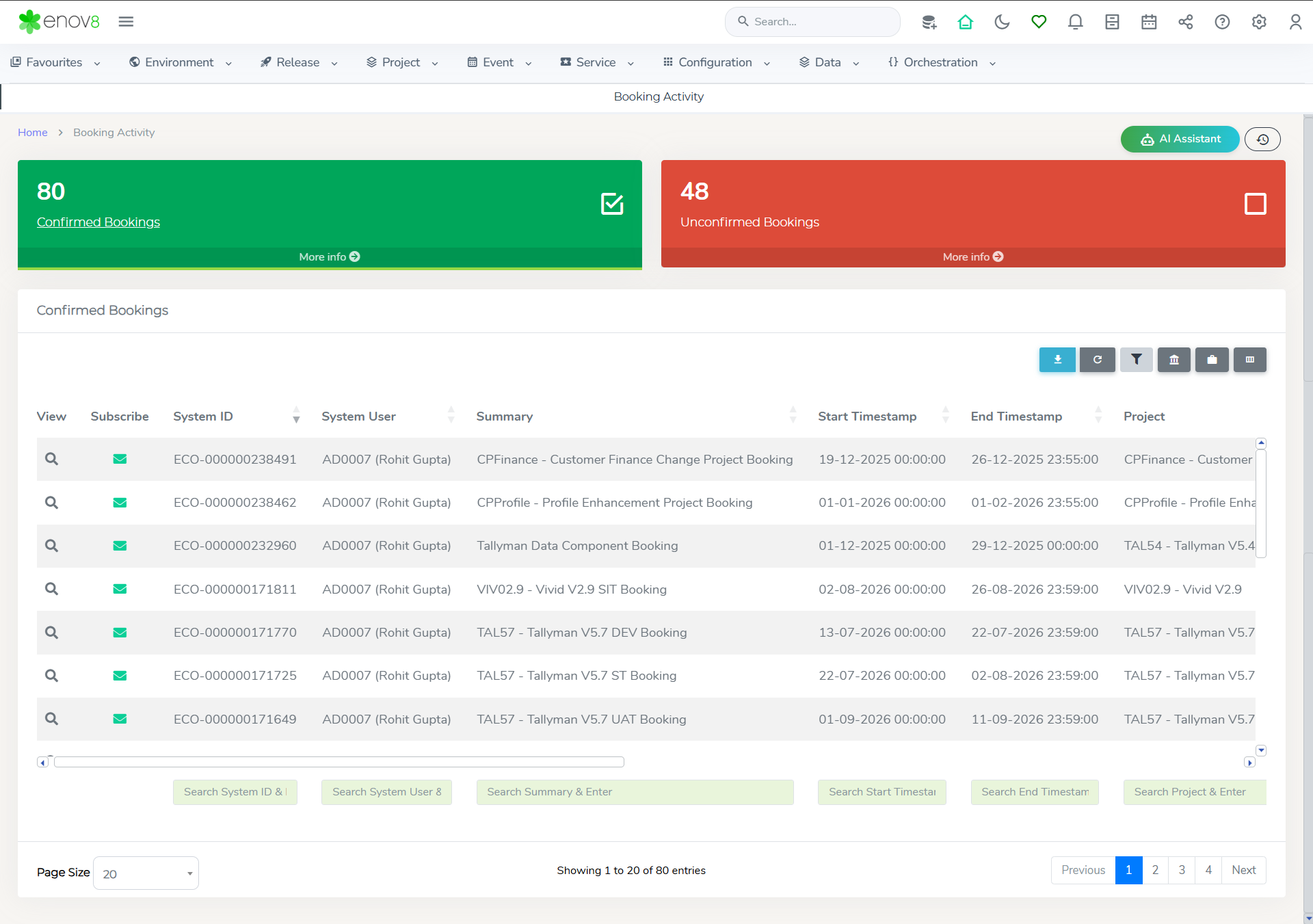Toggle dark mode moon icon
Viewport: 1313px width, 924px height.
pyautogui.click(x=1002, y=22)
